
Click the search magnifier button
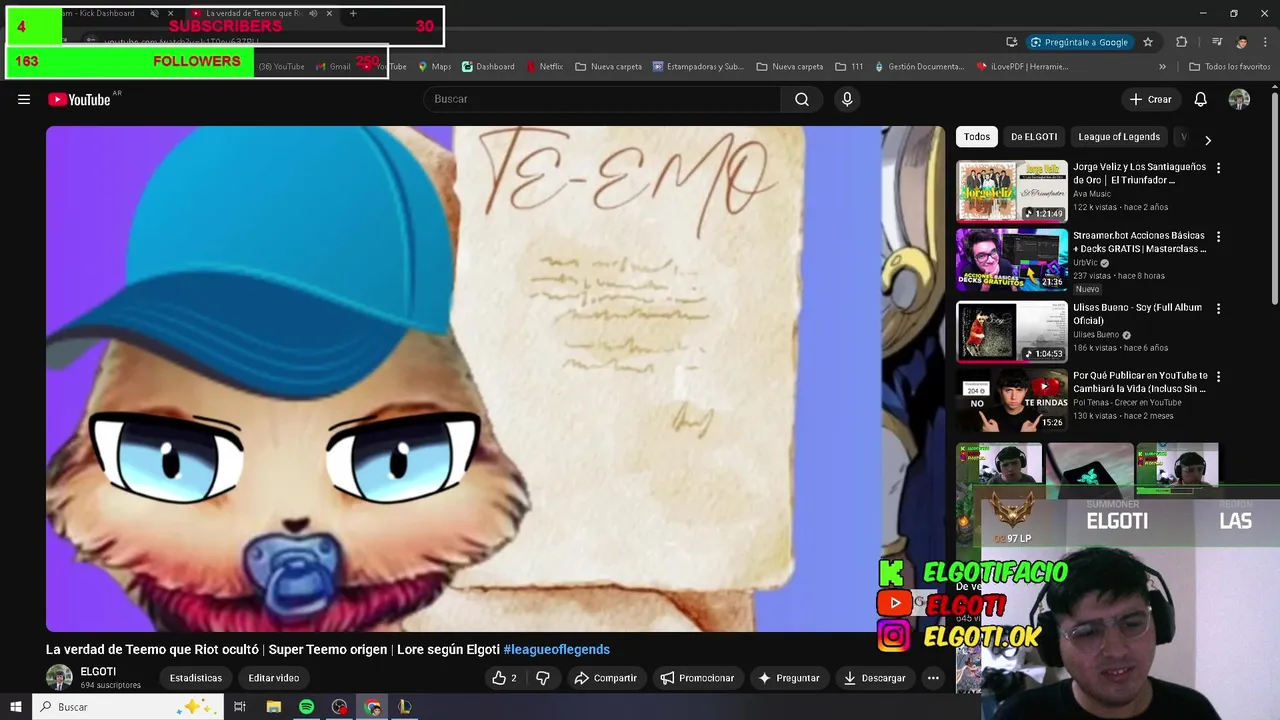[802, 99]
